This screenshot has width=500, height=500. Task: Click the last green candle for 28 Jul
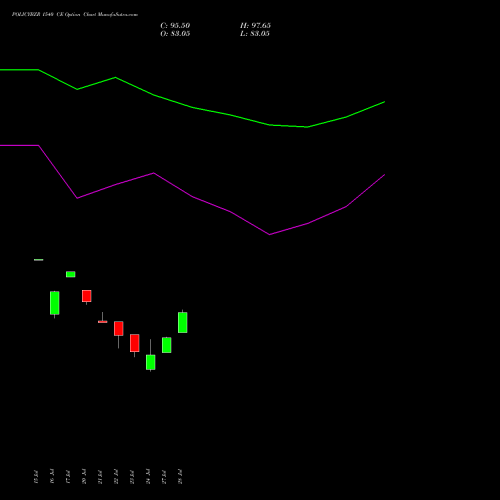(183, 322)
